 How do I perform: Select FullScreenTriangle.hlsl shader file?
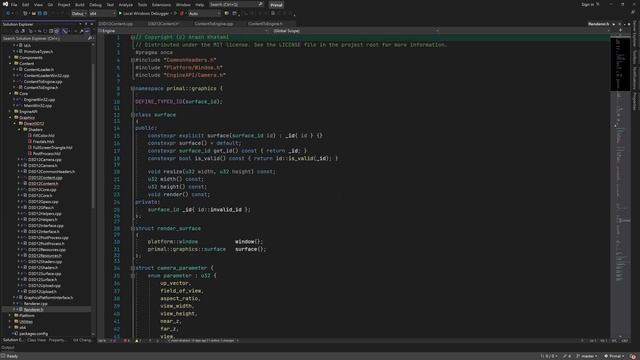(52, 148)
